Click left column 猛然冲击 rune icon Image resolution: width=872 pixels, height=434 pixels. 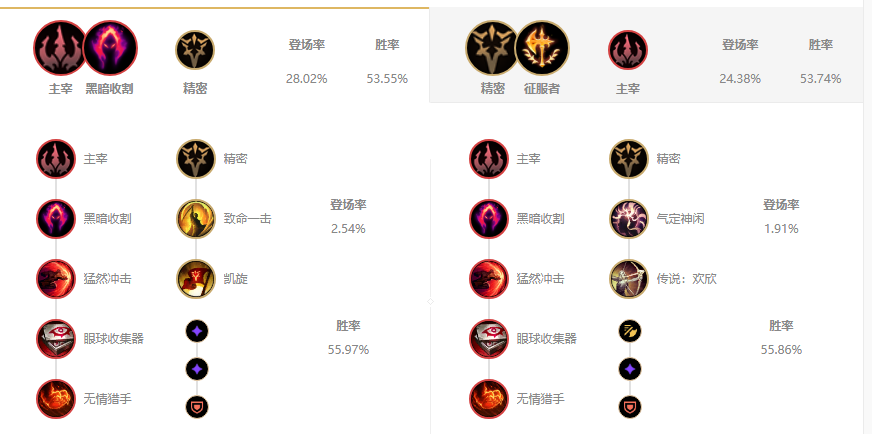coord(56,279)
